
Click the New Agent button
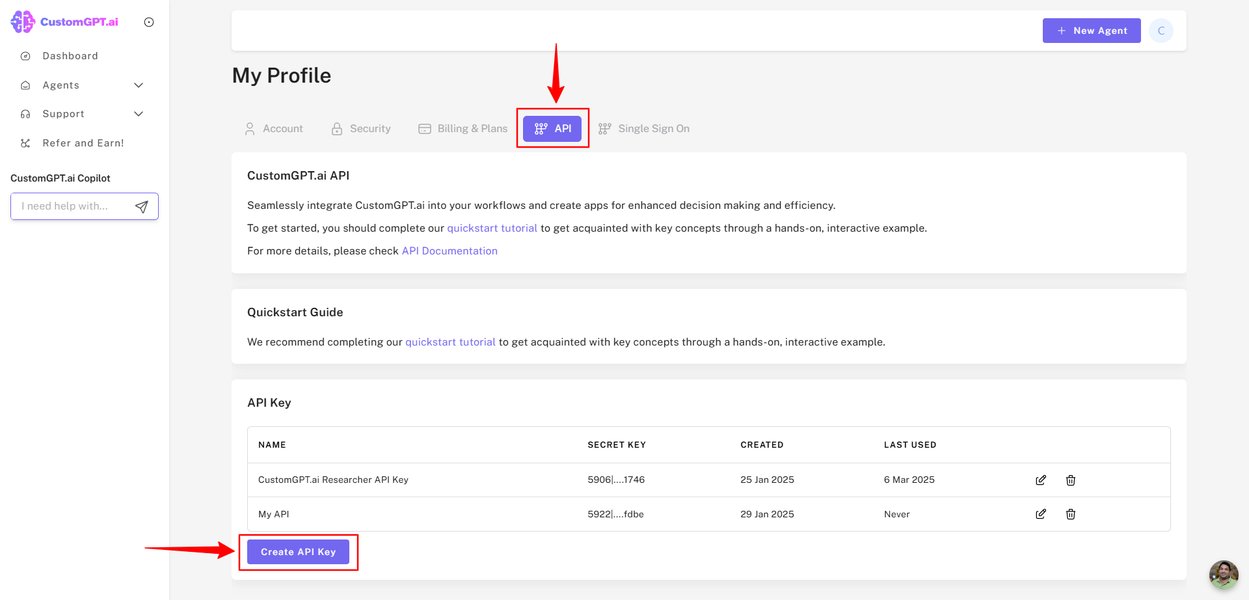pos(1092,31)
